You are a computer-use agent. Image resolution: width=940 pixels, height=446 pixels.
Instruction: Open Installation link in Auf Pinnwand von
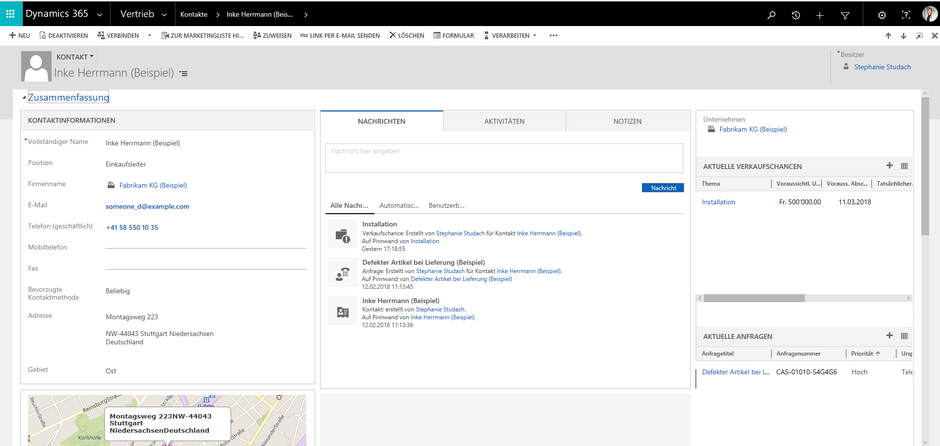tap(425, 241)
